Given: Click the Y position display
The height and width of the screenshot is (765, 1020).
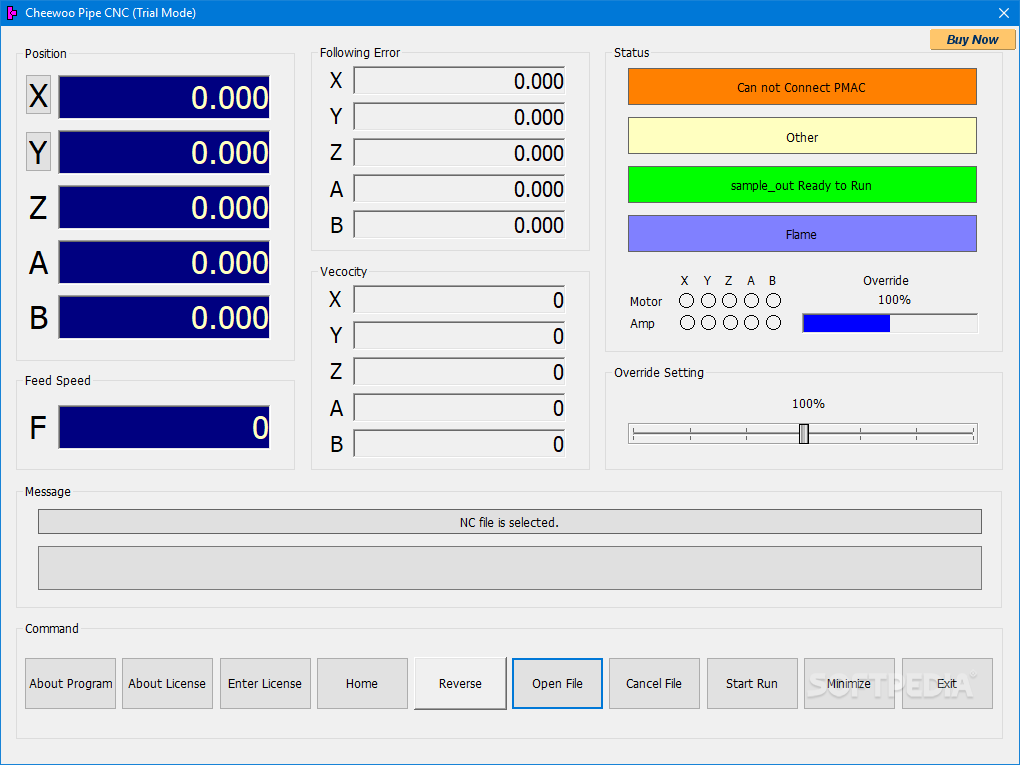Looking at the screenshot, I should tap(164, 152).
